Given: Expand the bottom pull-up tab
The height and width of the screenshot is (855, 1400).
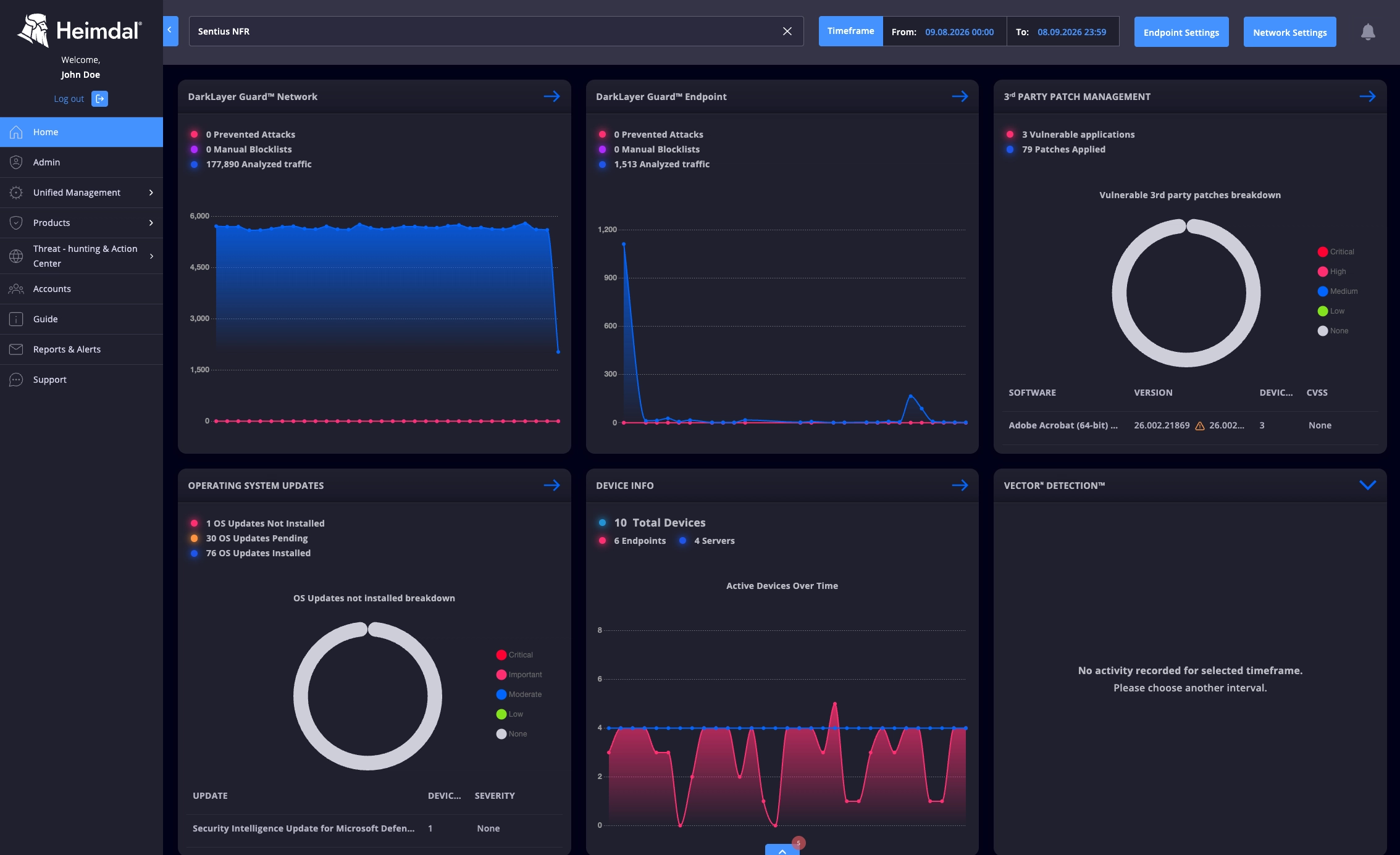Looking at the screenshot, I should pos(782,850).
